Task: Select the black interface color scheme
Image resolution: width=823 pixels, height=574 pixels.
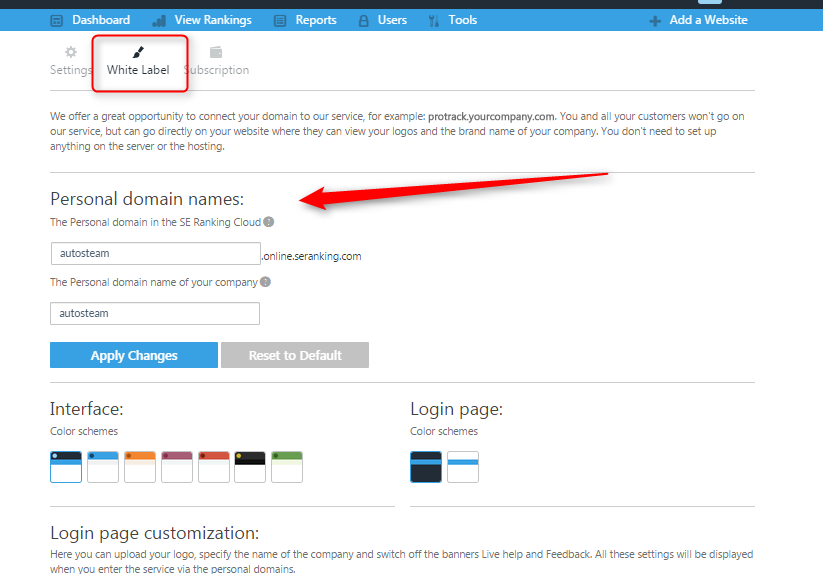Action: 250,467
